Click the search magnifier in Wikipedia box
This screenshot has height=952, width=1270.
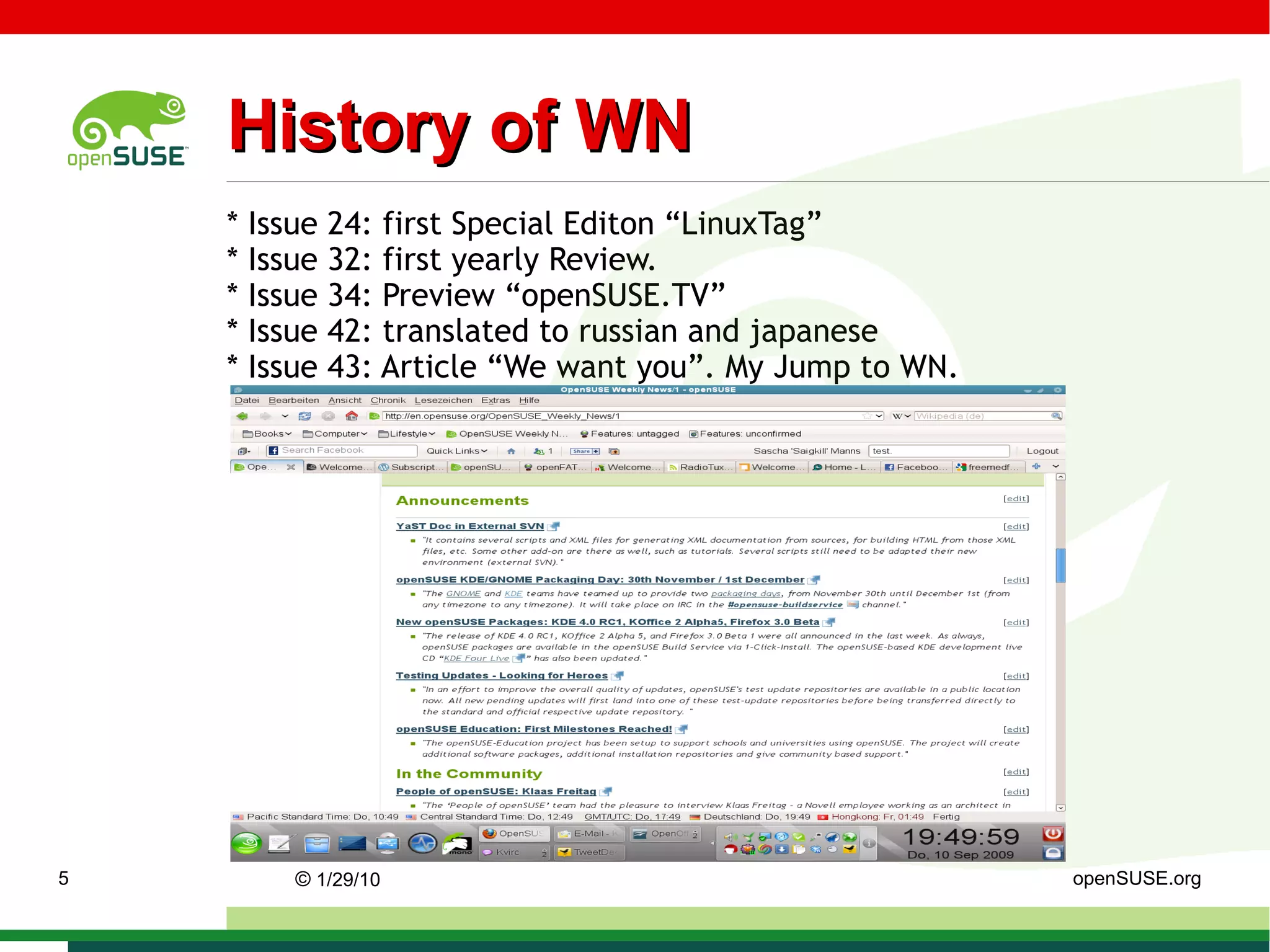[1056, 416]
